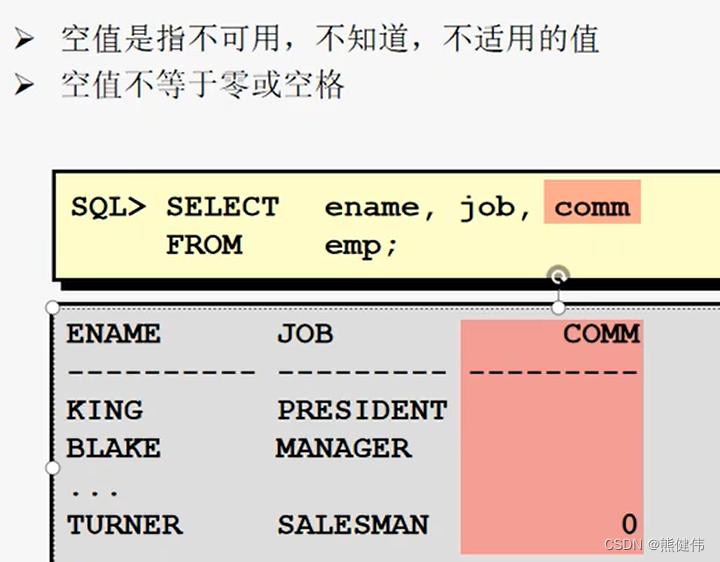Click the SALESMAN job value
This screenshot has height=562, width=720.
click(x=353, y=525)
